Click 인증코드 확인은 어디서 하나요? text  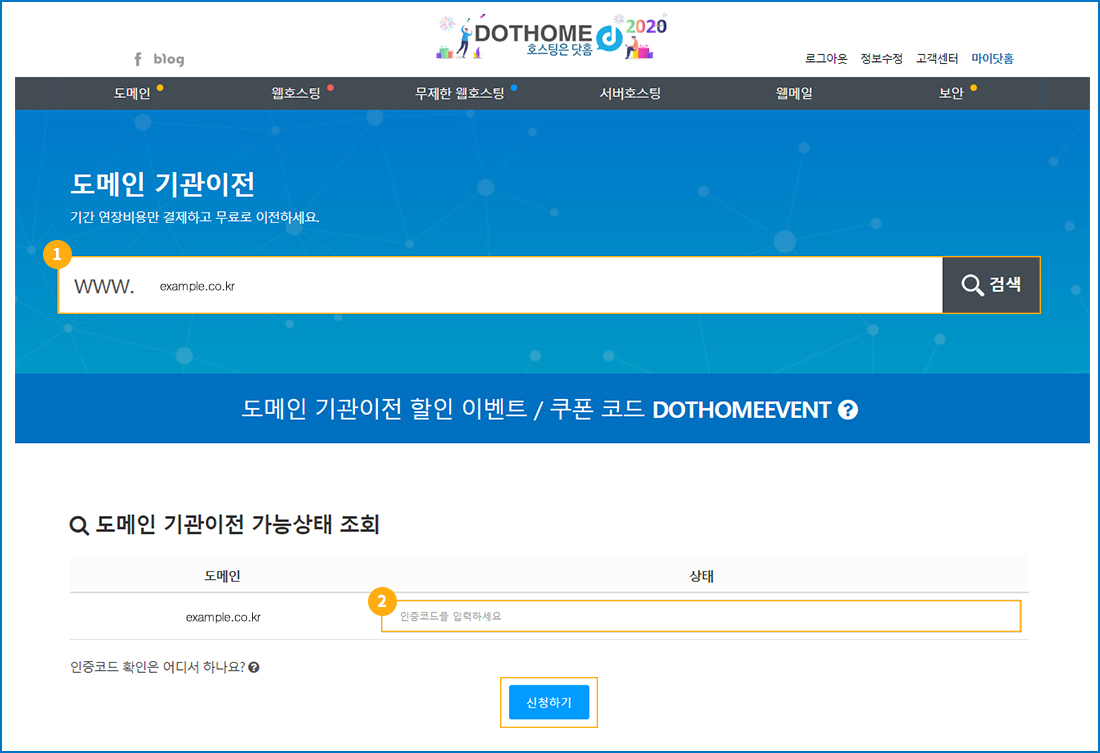[157, 667]
